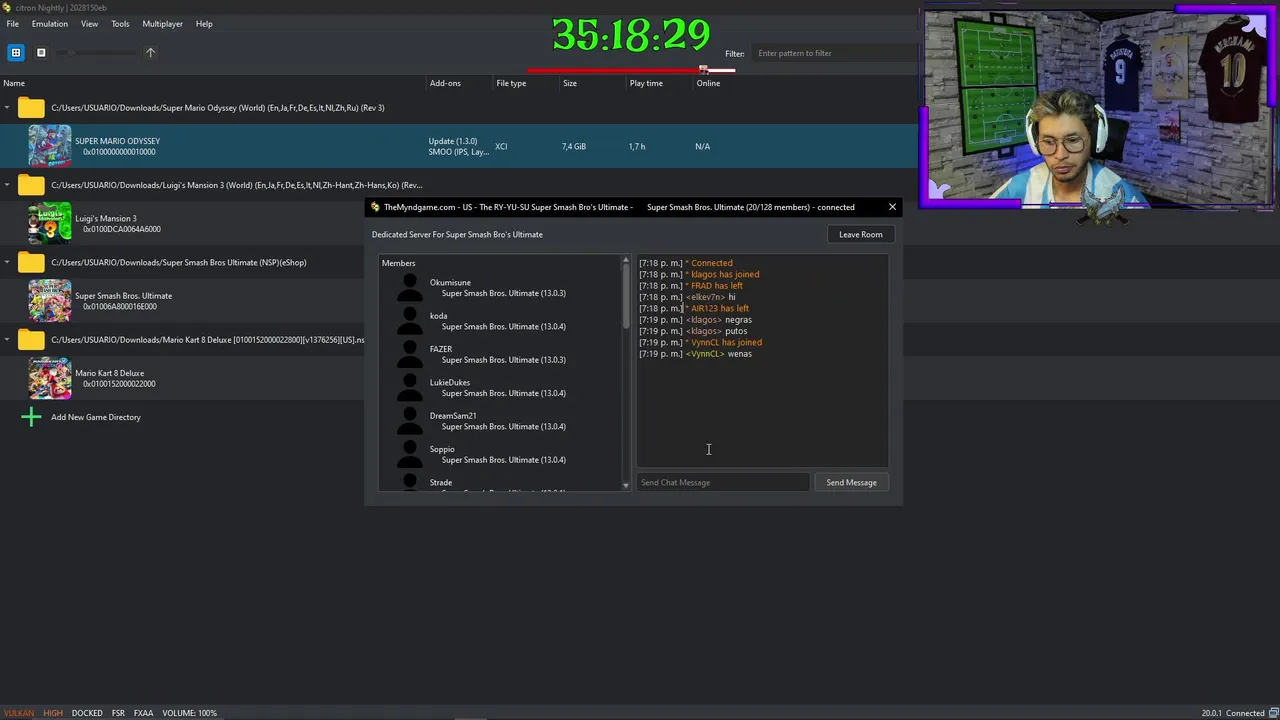Screen dimensions: 1280x720
Task: Click the icon size slider handle
Action: tap(71, 52)
